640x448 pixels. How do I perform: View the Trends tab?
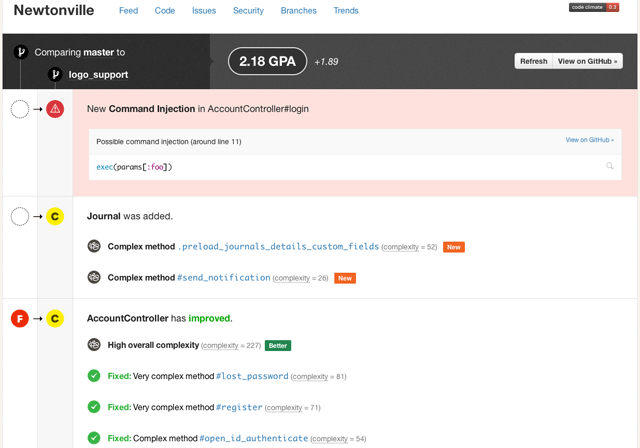pos(346,11)
